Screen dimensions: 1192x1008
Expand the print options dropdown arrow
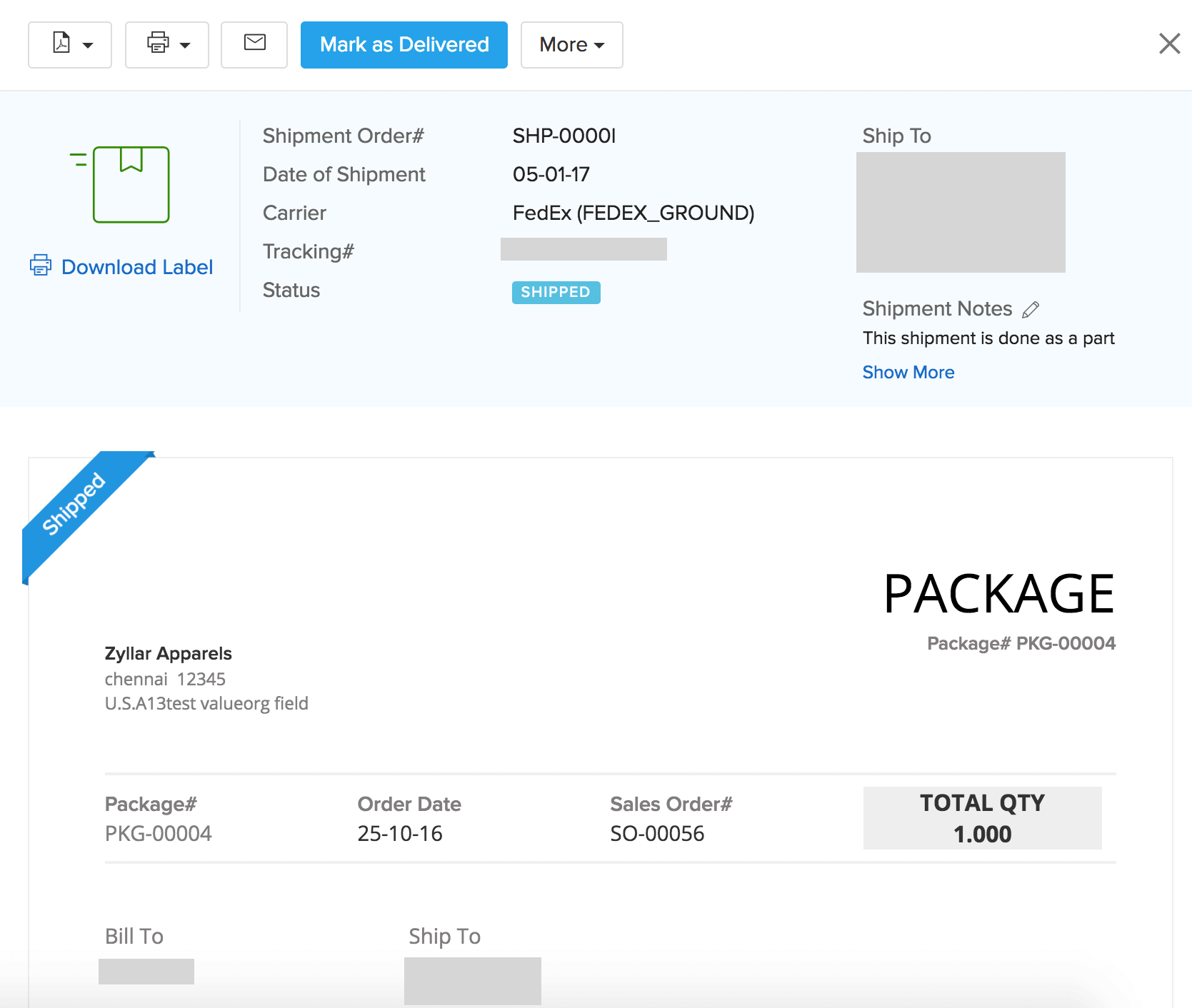coord(185,45)
